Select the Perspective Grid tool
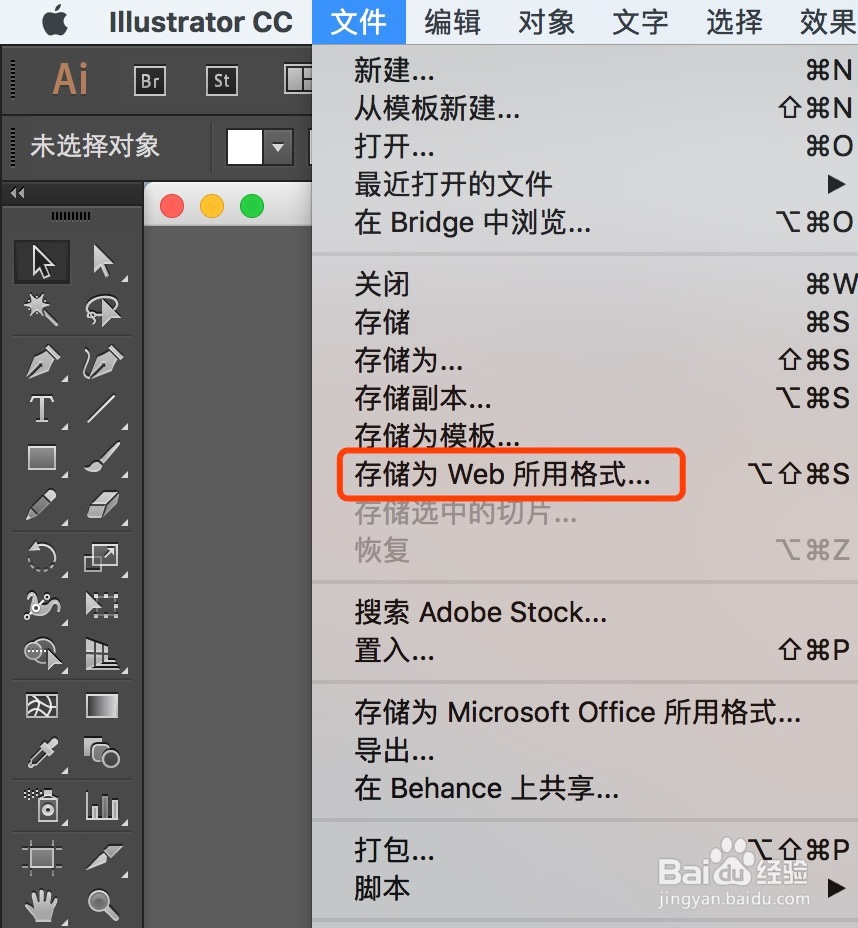This screenshot has height=928, width=858. coord(101,653)
